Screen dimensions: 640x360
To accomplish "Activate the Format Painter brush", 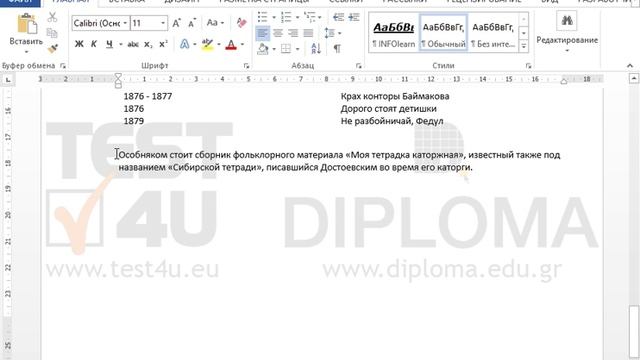I will [52, 49].
